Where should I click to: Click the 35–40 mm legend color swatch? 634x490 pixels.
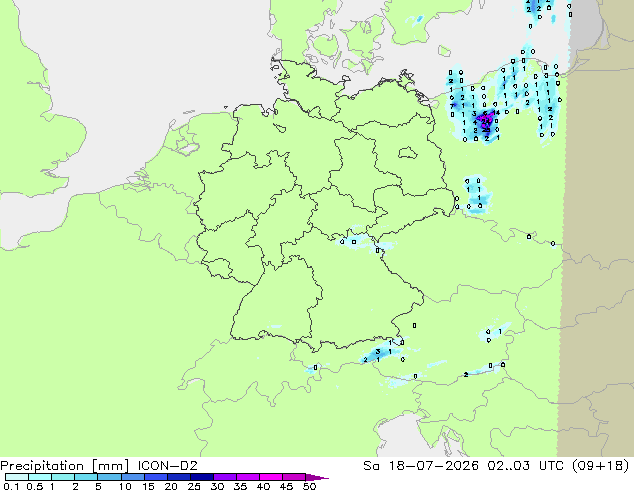coord(247,477)
